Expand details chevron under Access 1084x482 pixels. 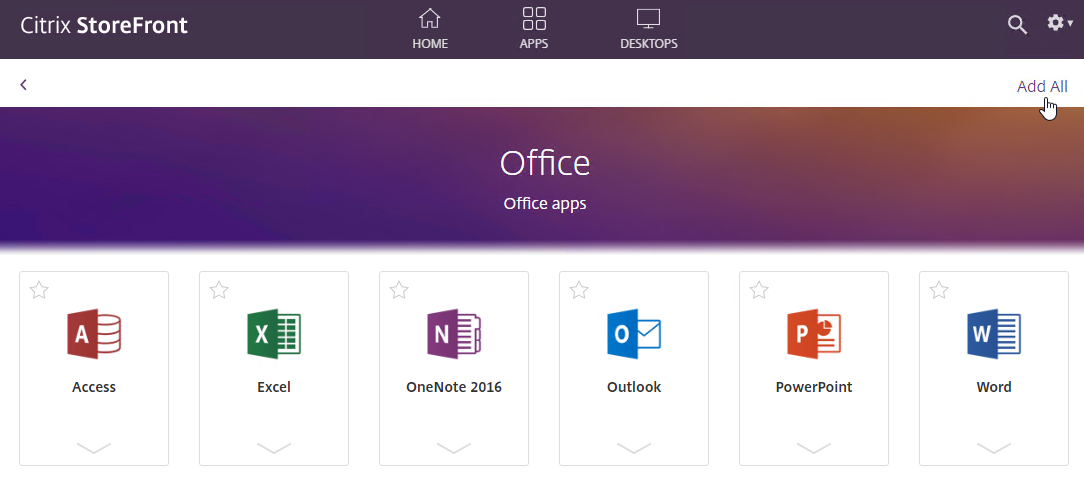94,448
